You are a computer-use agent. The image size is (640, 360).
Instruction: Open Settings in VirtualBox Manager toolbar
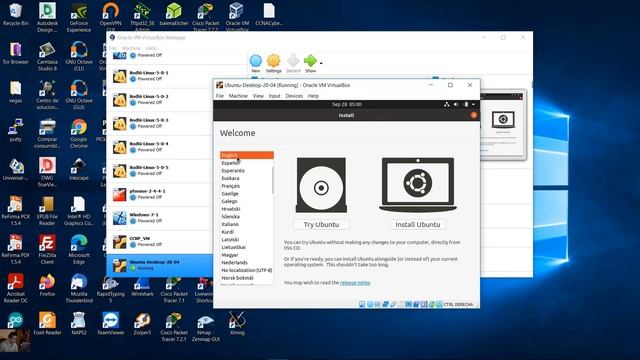click(x=273, y=63)
